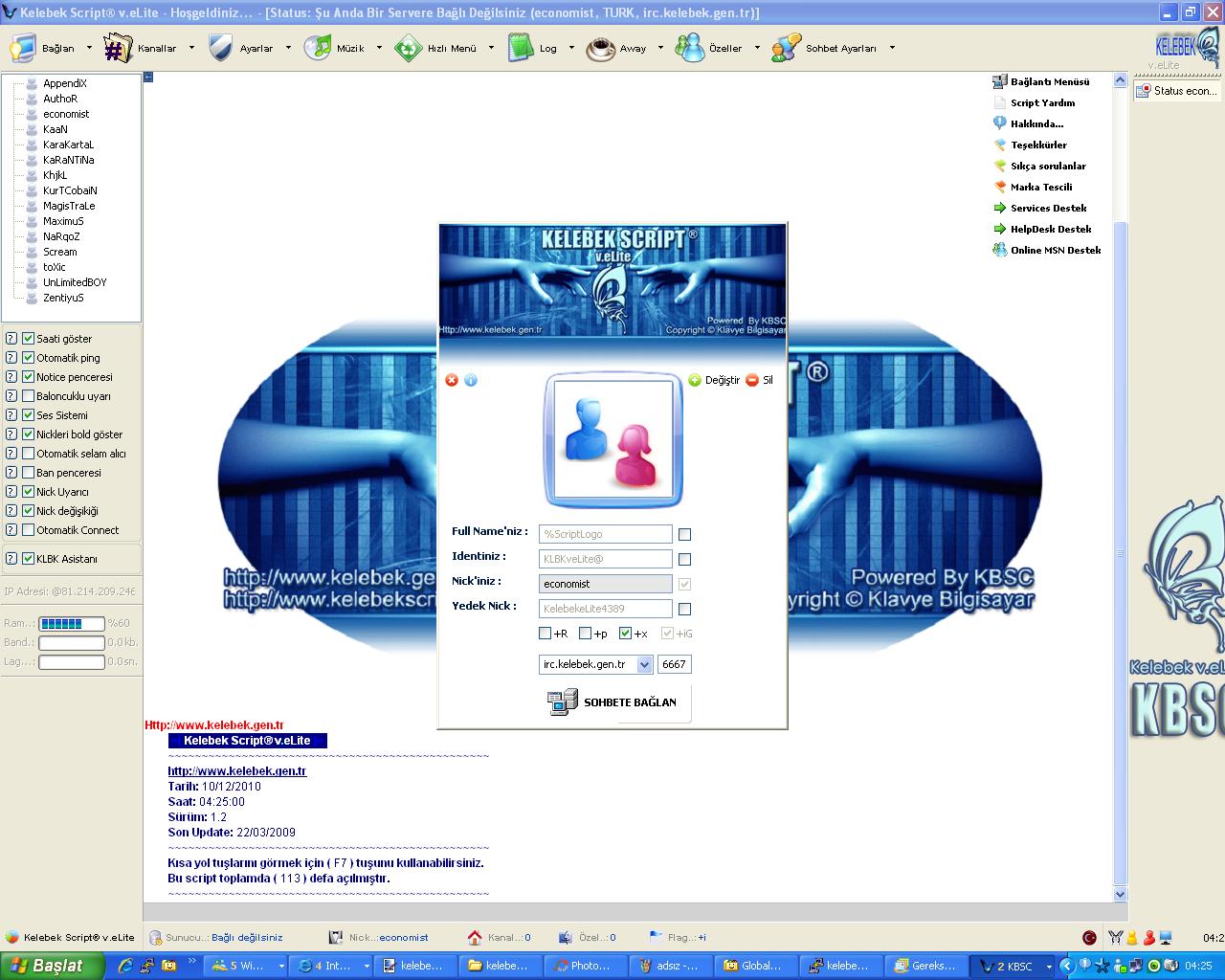The width and height of the screenshot is (1225, 980).
Task: Click the Marka Tescili icon
Action: tap(1000, 187)
